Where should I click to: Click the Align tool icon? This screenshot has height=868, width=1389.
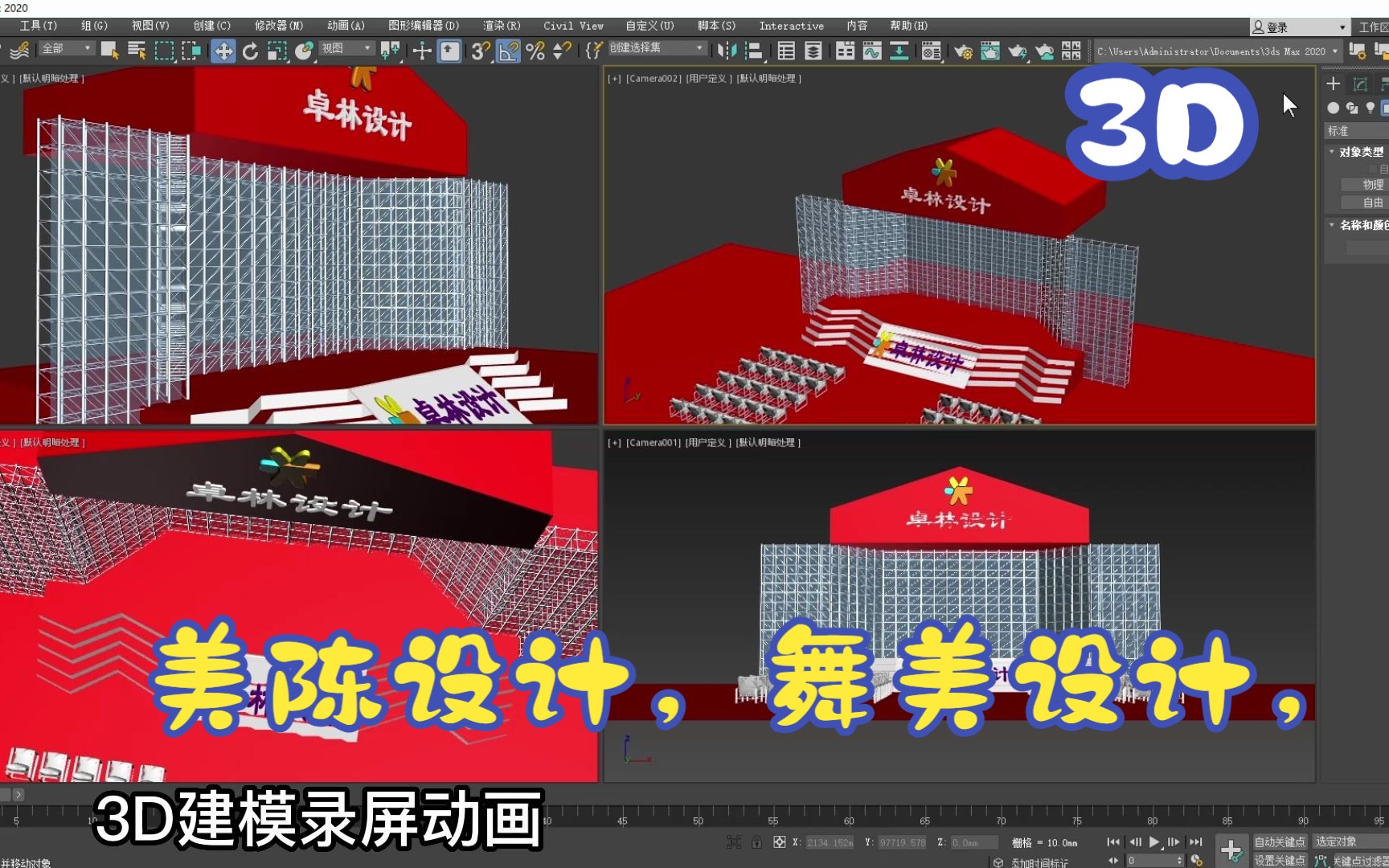click(x=754, y=51)
